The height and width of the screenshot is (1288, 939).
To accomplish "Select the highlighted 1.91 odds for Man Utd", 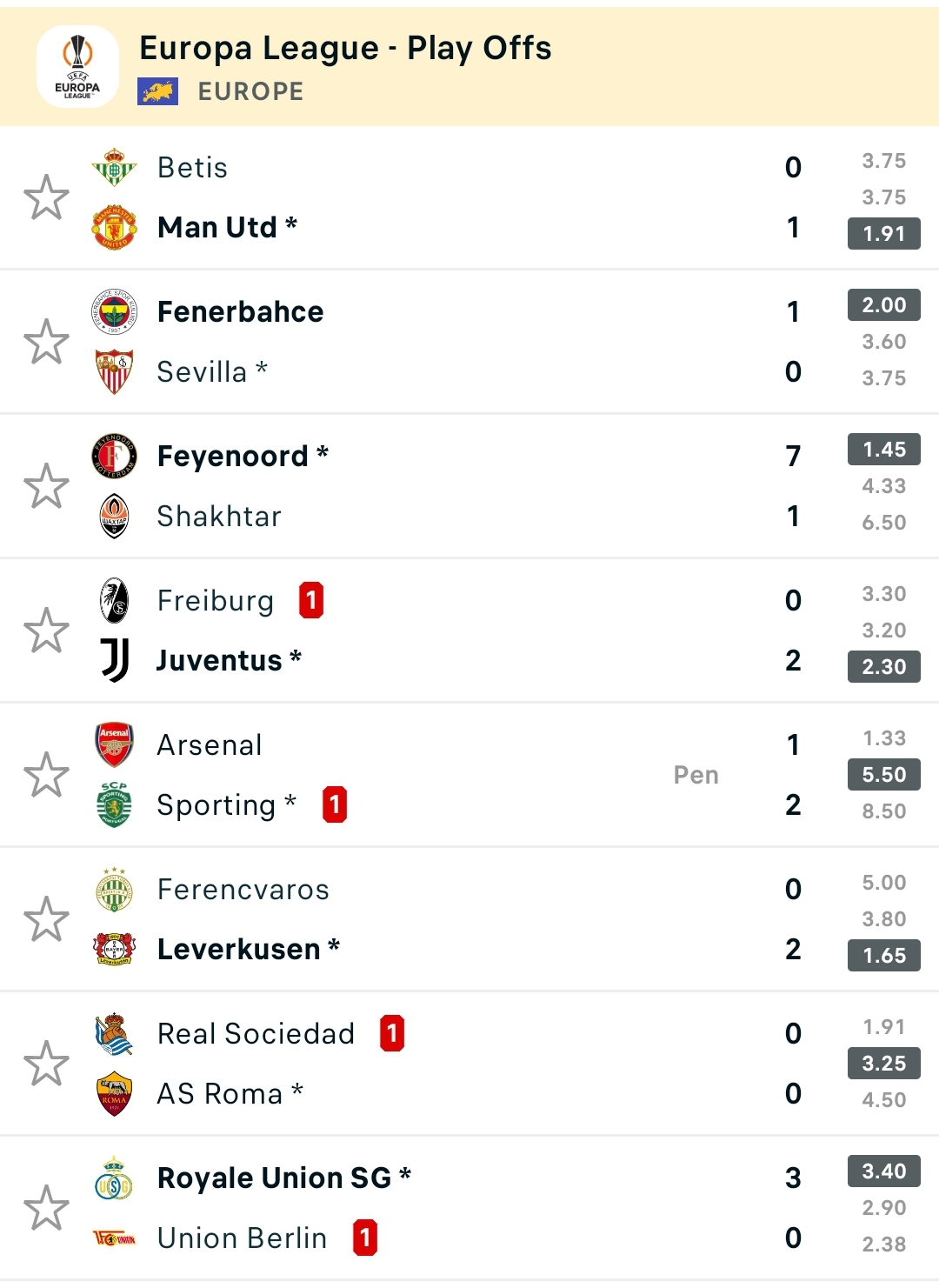I will [884, 233].
